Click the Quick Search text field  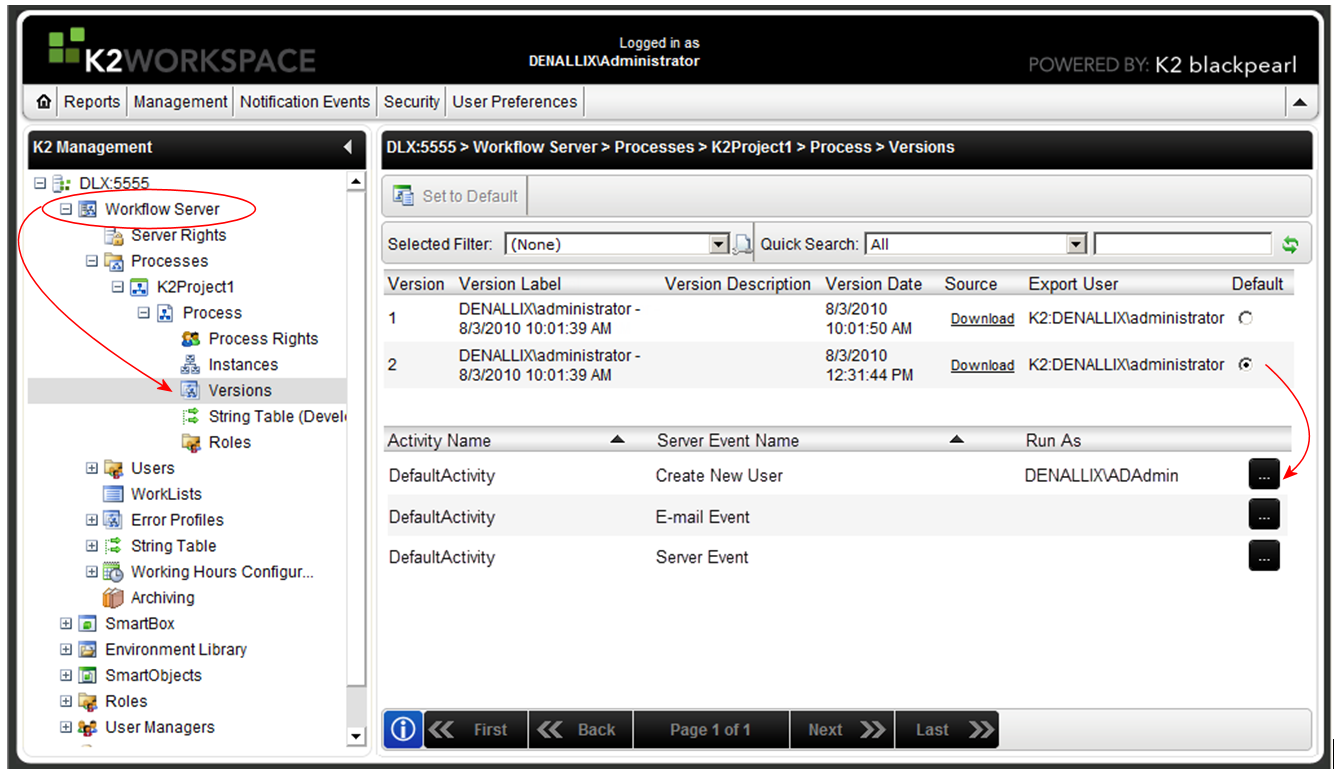pyautogui.click(x=1183, y=245)
